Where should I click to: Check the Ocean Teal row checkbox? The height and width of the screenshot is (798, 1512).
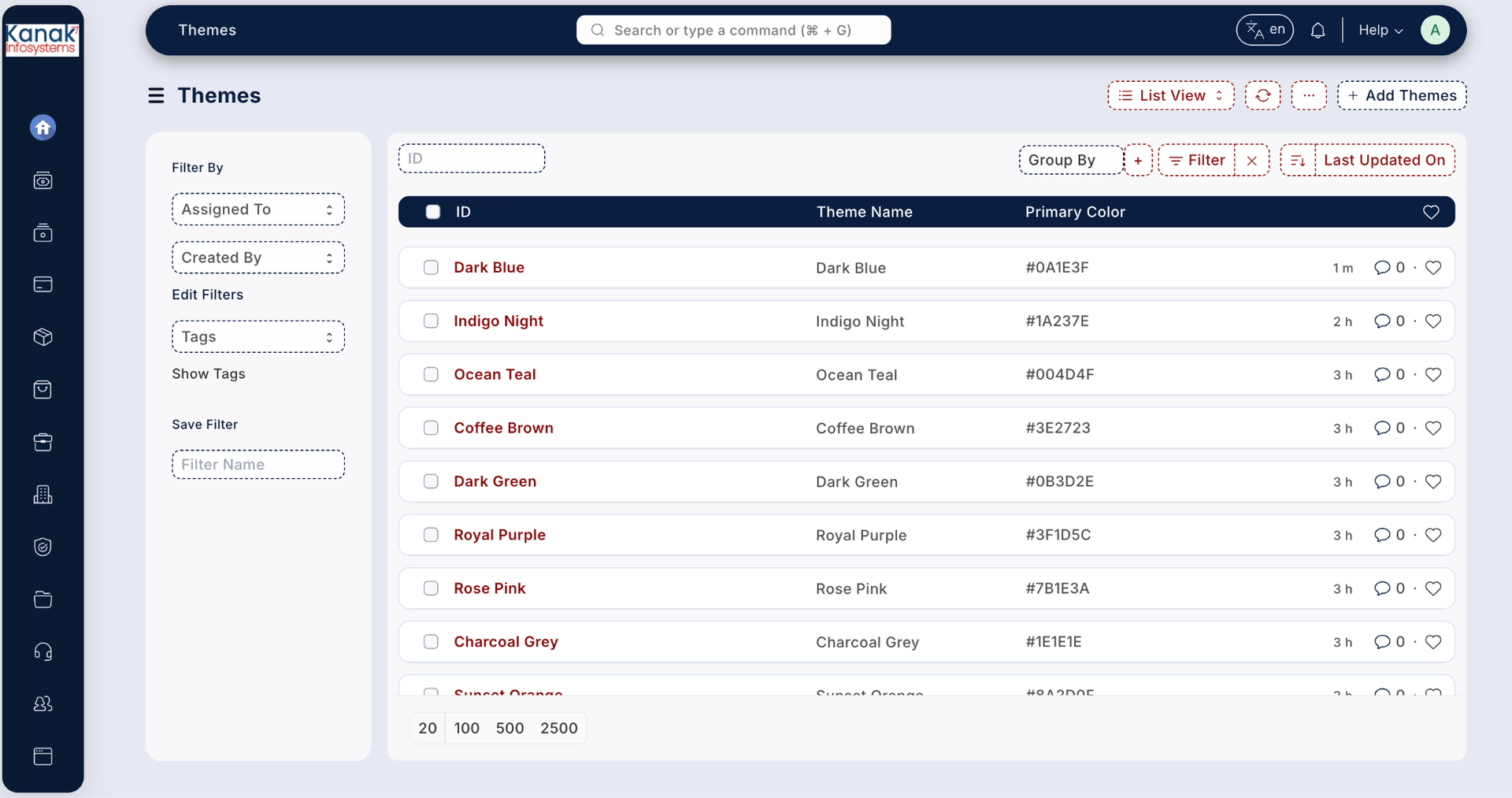pyautogui.click(x=431, y=374)
